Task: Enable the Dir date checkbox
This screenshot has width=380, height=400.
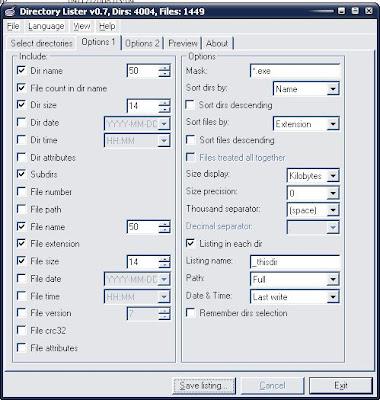Action: [21, 122]
